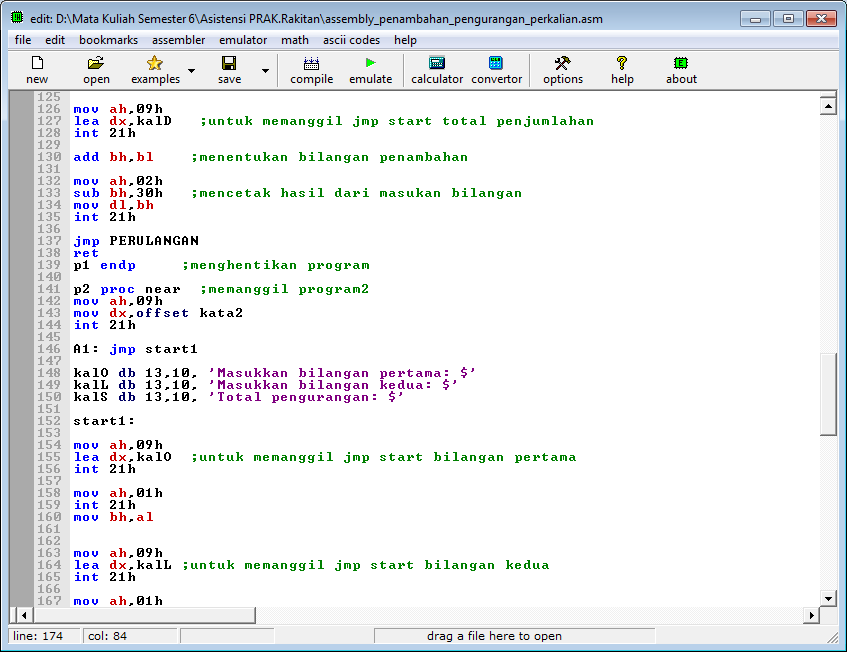Open the examples star icon
Screen dimensions: 847x652
click(x=154, y=63)
